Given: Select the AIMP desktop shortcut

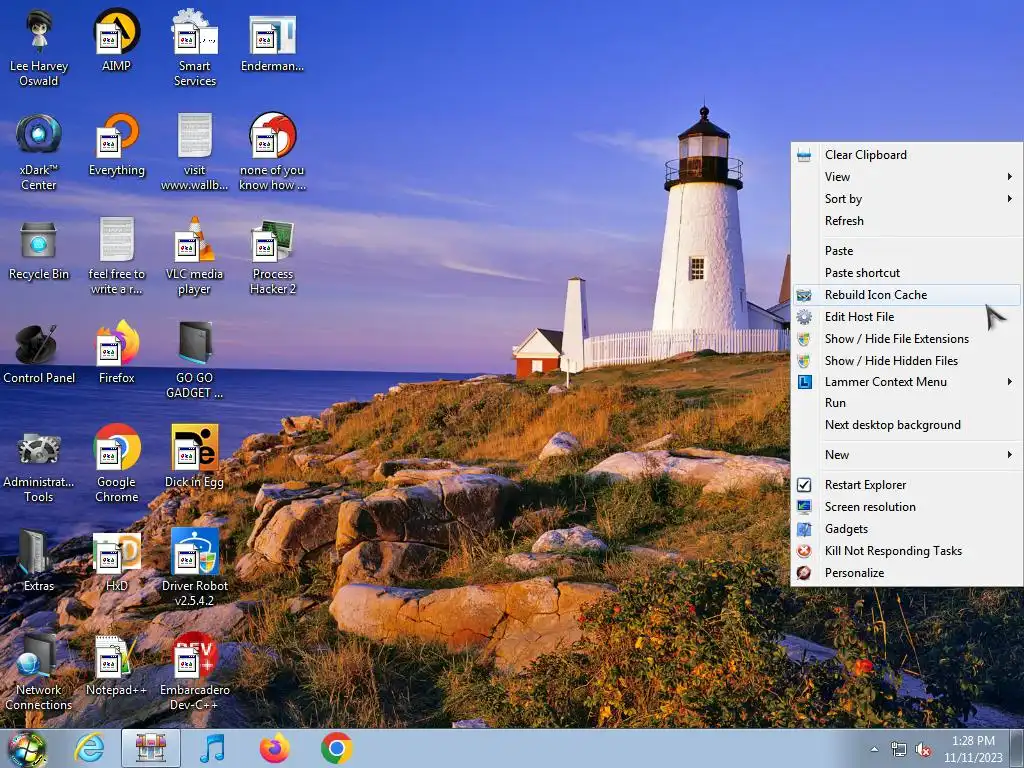Looking at the screenshot, I should 116,40.
